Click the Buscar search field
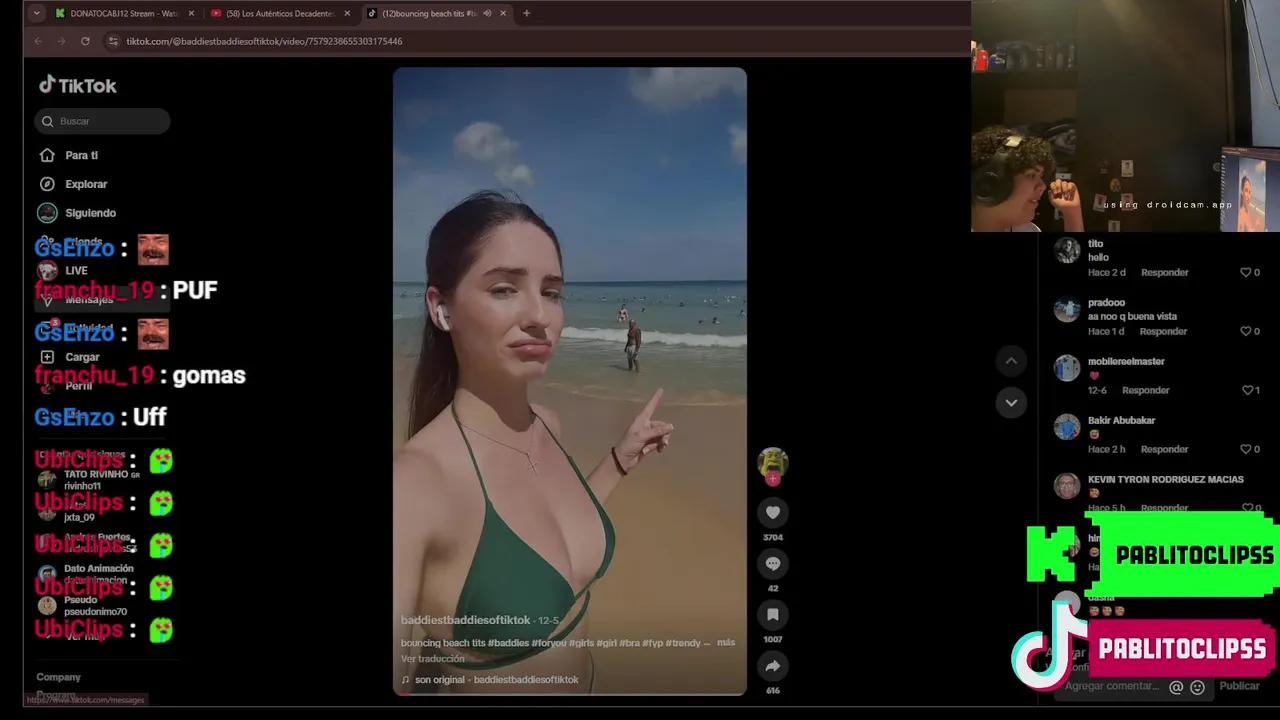 [x=102, y=121]
